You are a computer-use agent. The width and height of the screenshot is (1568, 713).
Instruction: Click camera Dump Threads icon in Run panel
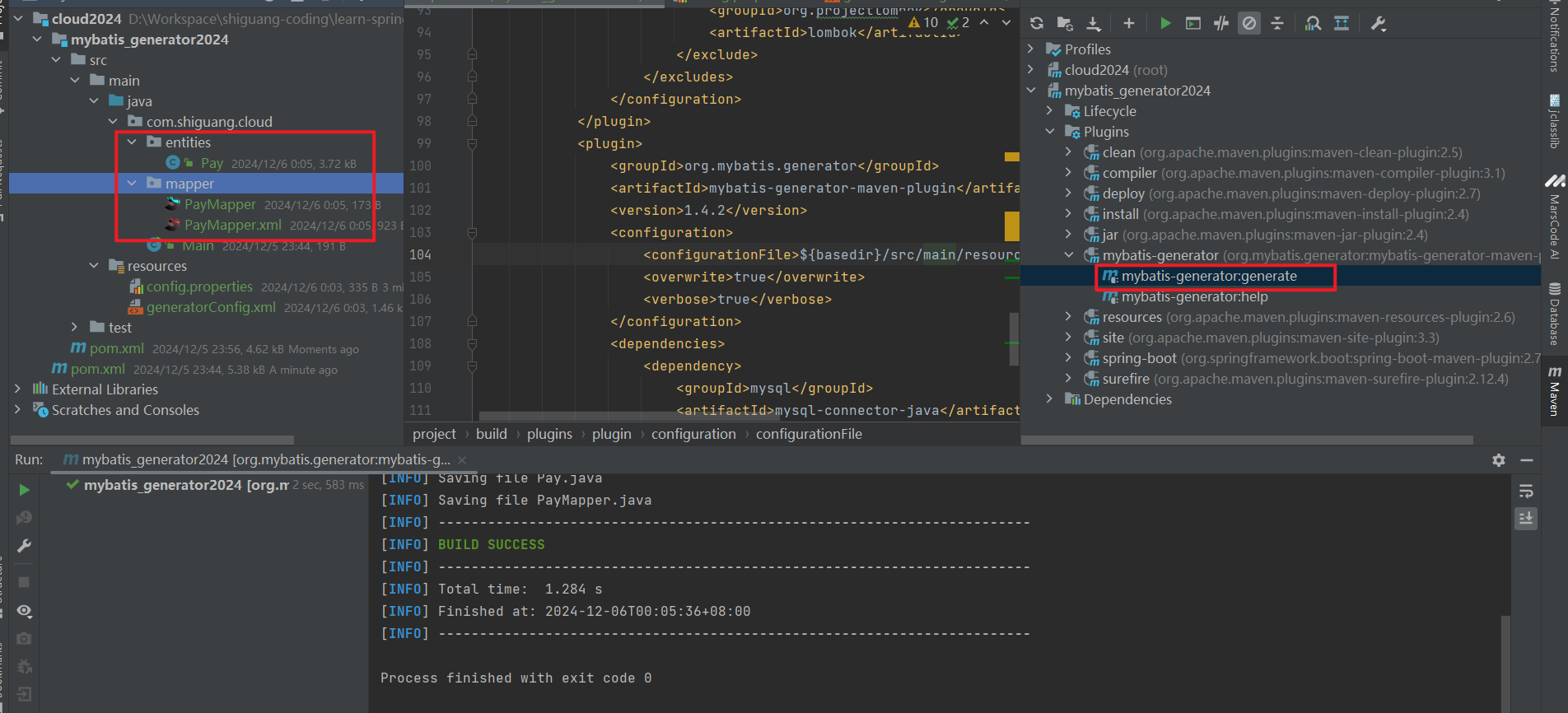pos(24,639)
